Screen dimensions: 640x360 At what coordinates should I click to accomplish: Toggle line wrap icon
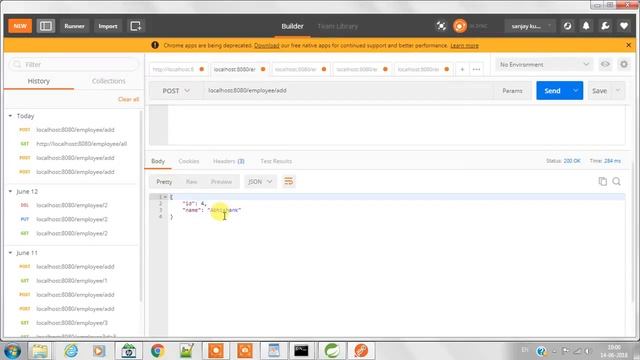pos(289,182)
